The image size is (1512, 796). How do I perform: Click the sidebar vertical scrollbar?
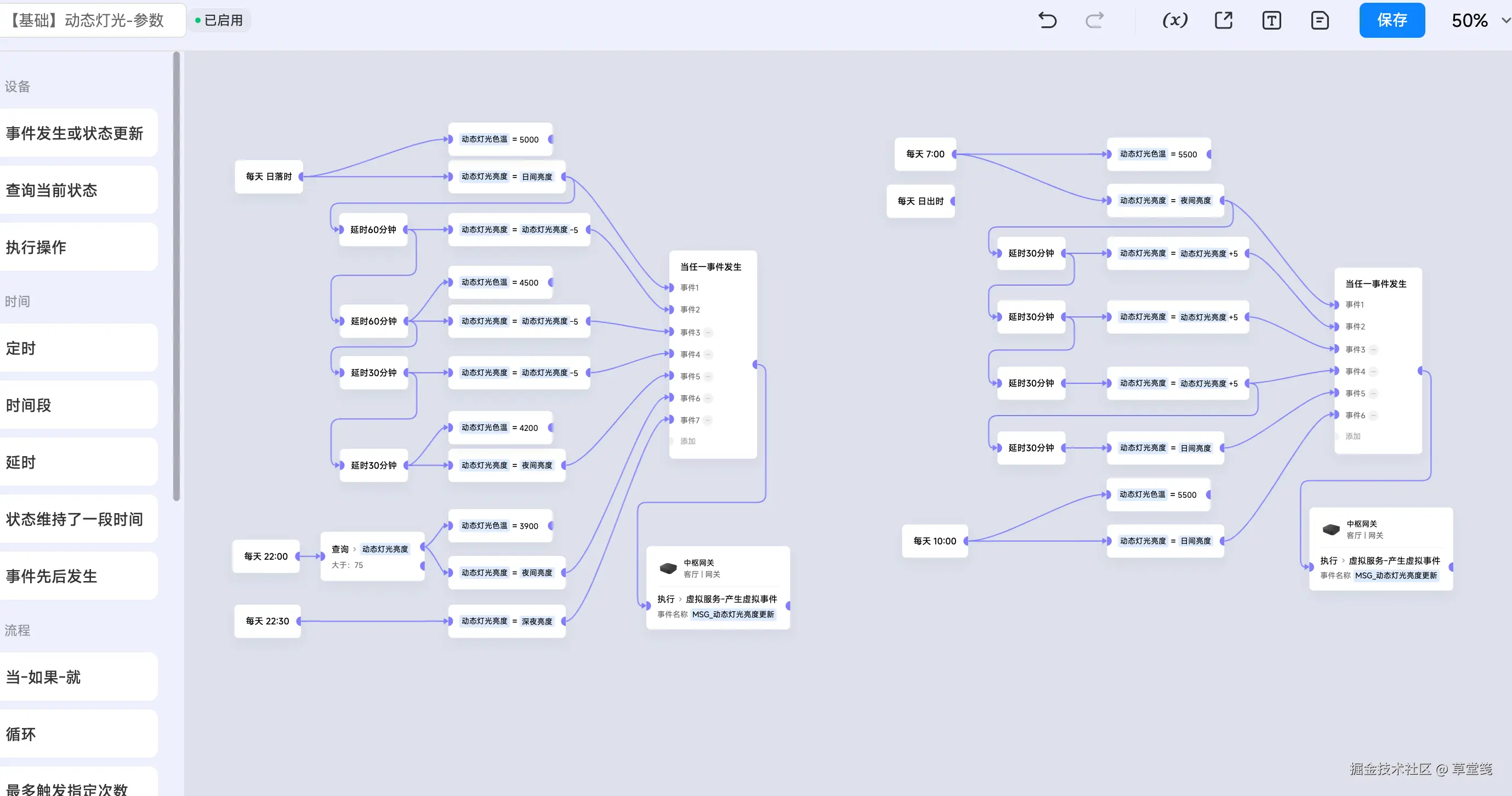[176, 276]
